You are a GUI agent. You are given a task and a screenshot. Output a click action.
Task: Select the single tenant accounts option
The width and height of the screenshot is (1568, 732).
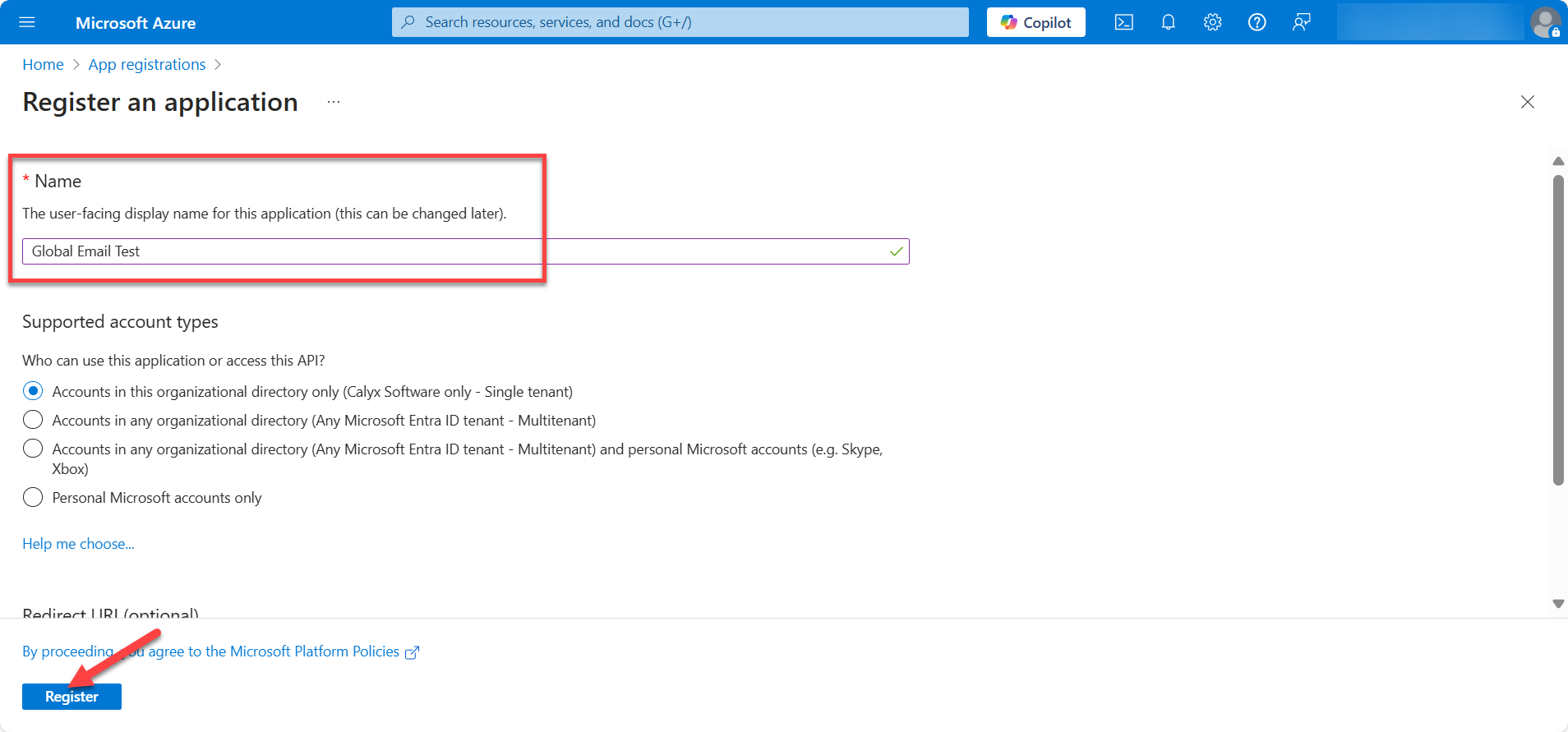coord(33,391)
